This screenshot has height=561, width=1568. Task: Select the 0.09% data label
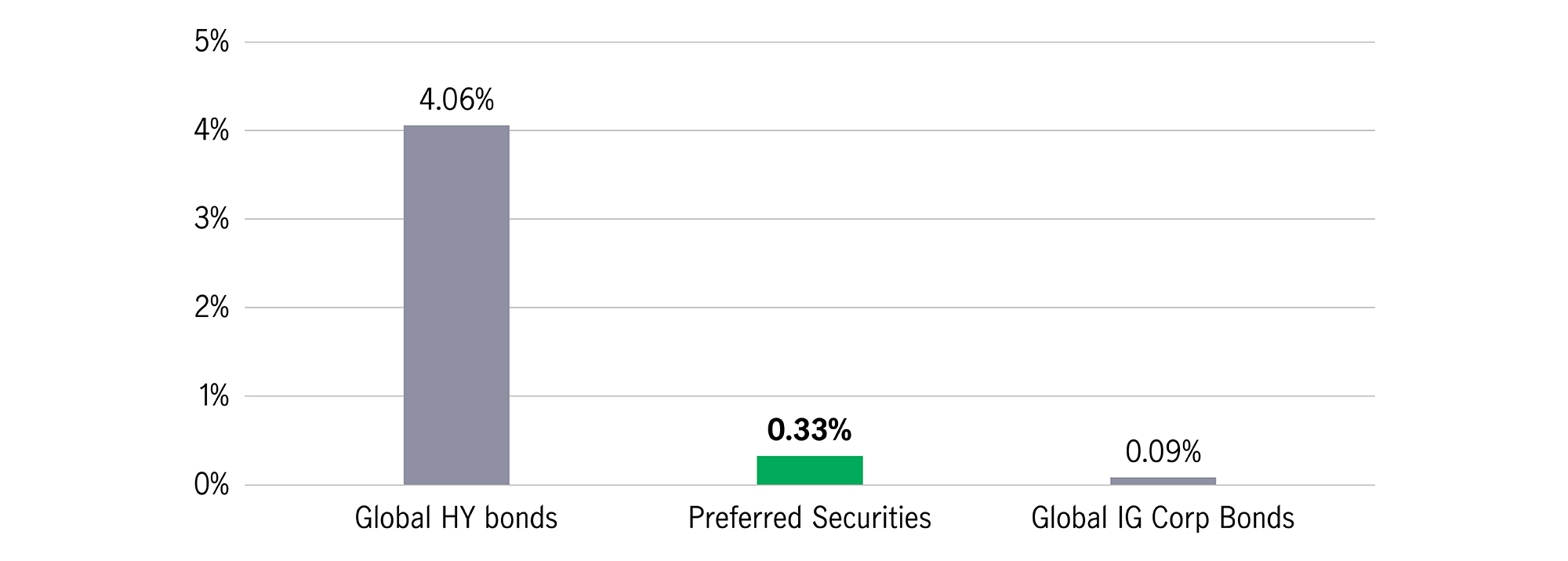coord(1163,452)
